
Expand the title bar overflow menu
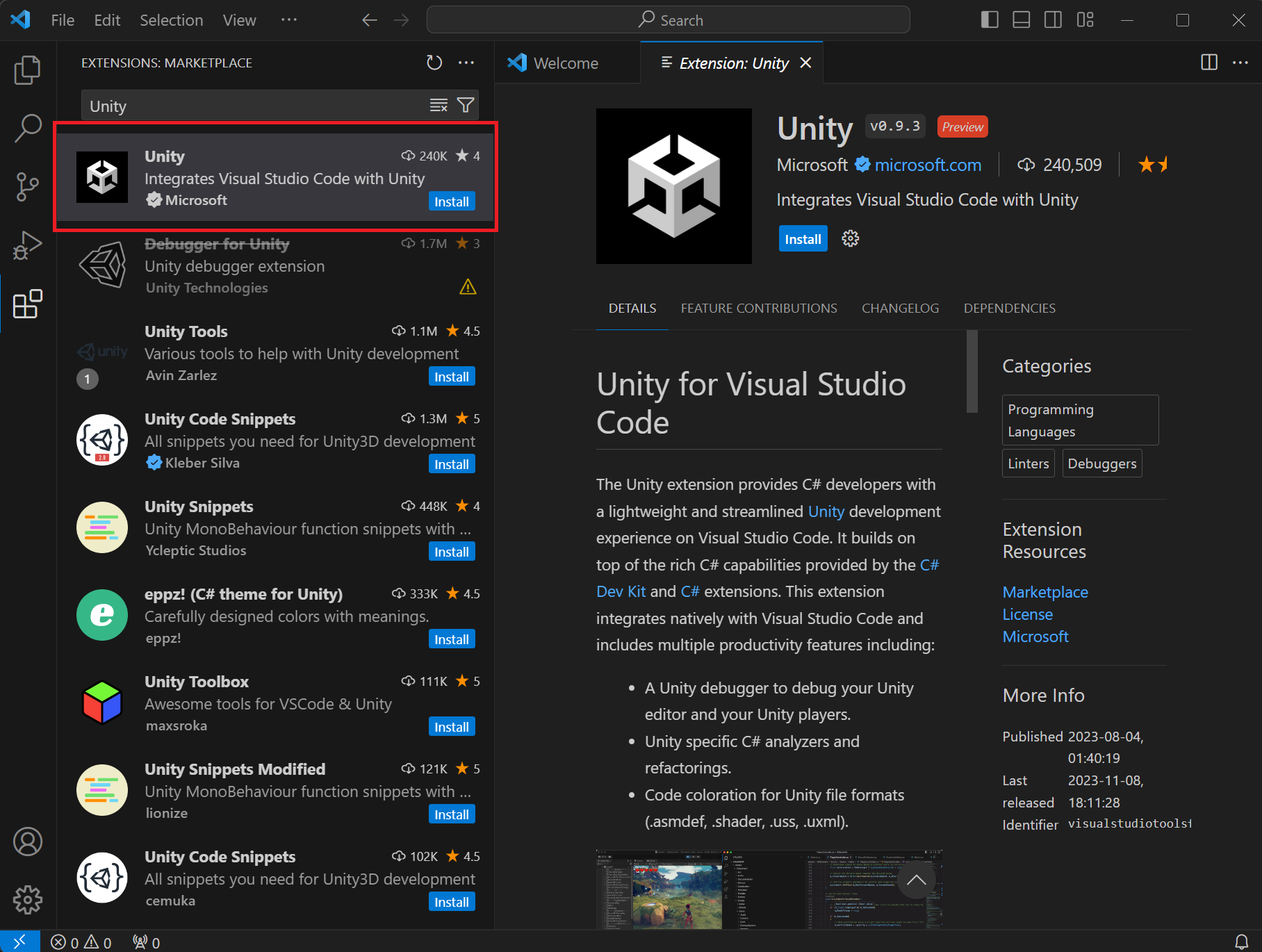click(x=289, y=20)
